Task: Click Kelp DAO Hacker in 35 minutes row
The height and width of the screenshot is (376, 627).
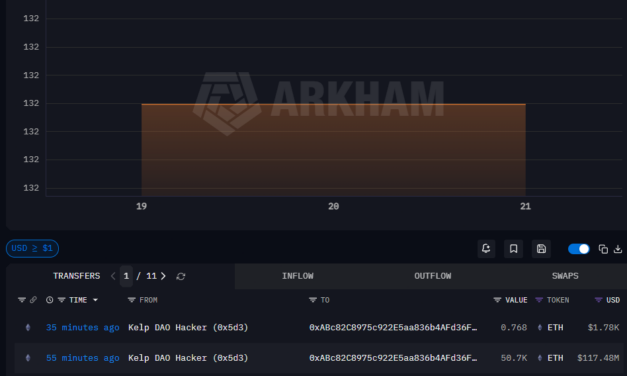Action: 188,328
